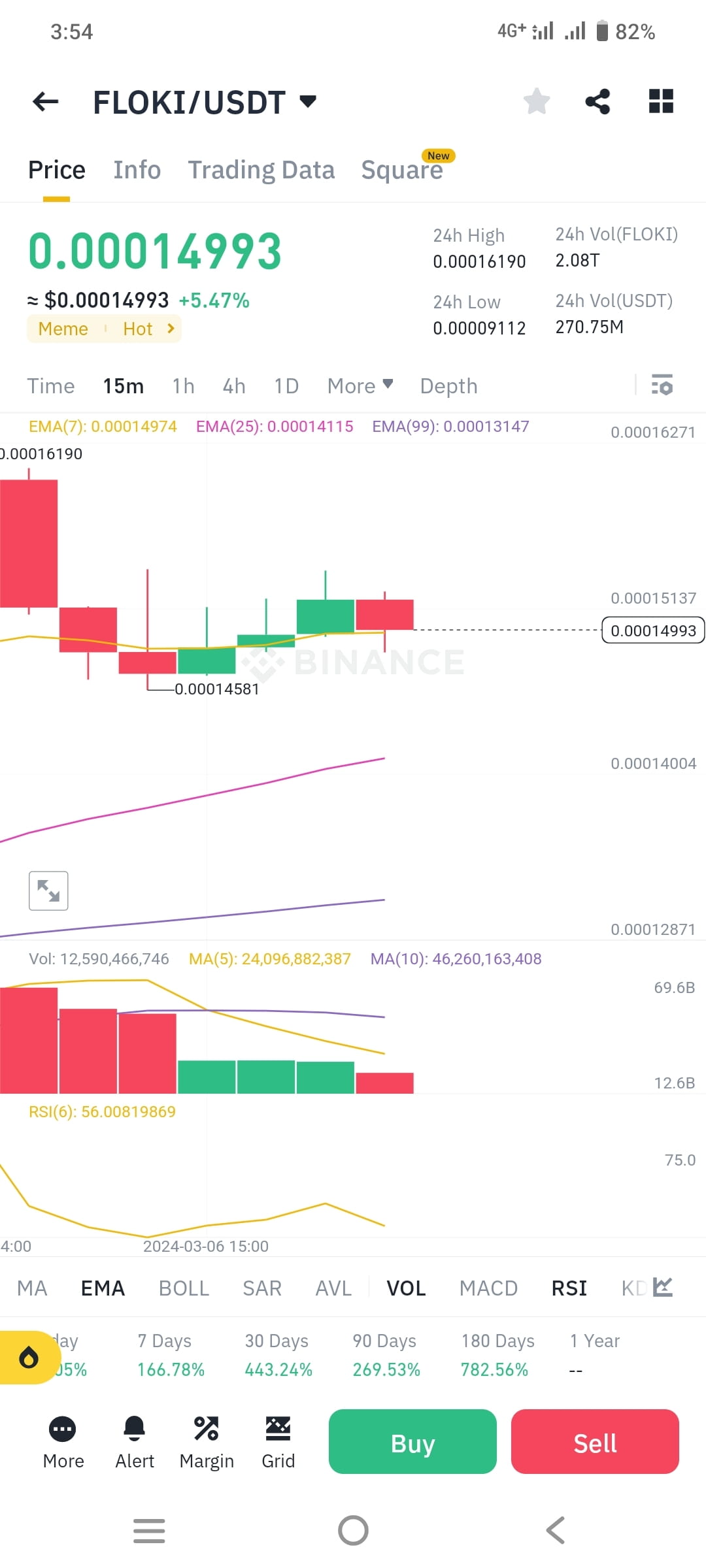
Task: Toggle the MACD indicator
Action: (x=488, y=1287)
